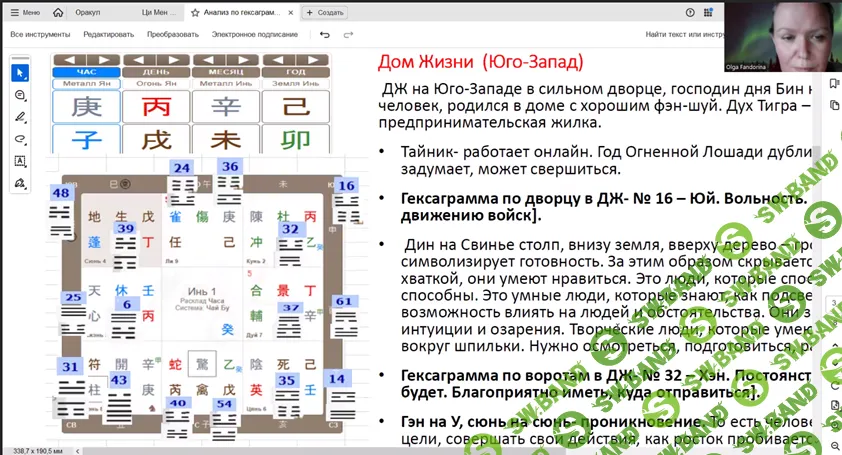Image resolution: width=842 pixels, height=455 pixels.
Task: Open Электронное подписание toolbar item
Action: 255,34
